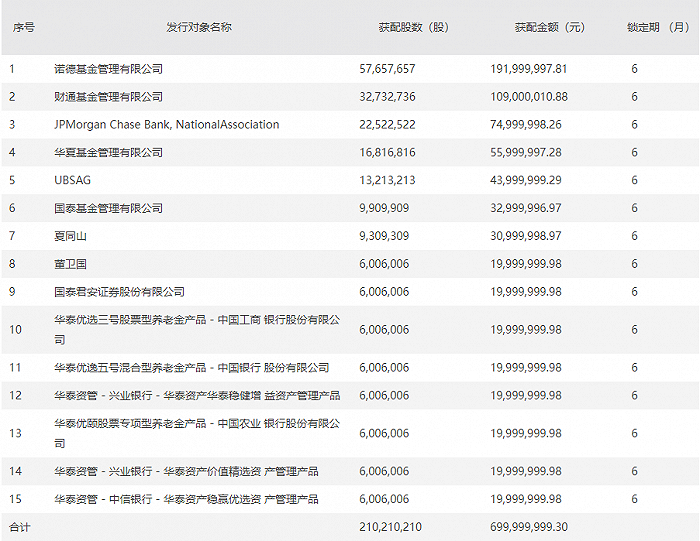Click shares 6,006,006 in row 15
700x541 pixels.
click(x=384, y=499)
